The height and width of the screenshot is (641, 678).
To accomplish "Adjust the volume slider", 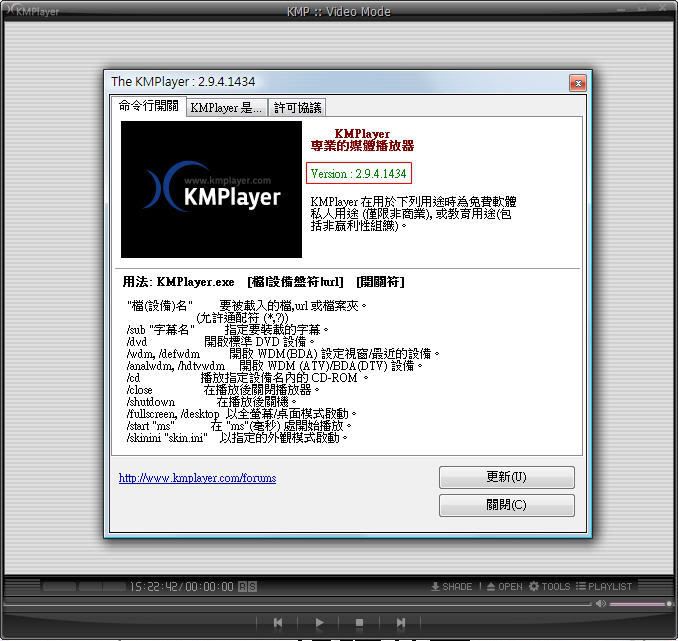I will tap(640, 604).
